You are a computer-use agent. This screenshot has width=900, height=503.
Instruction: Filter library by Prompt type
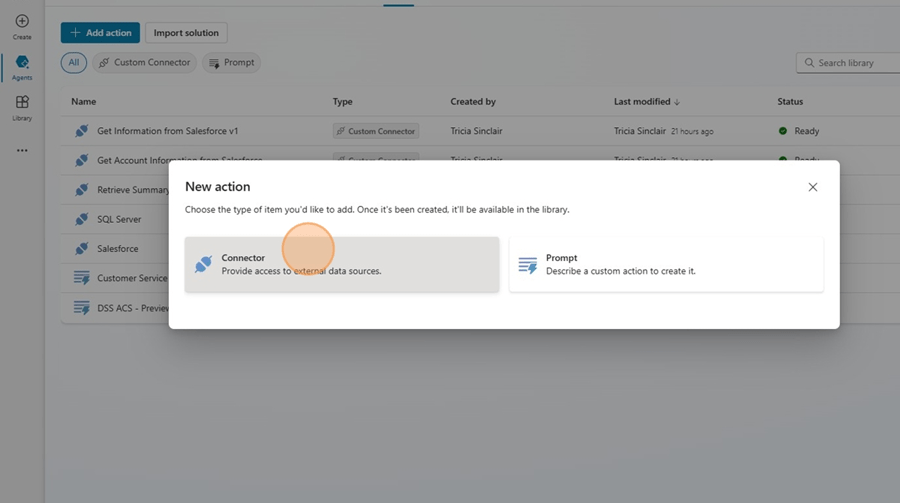pos(231,63)
